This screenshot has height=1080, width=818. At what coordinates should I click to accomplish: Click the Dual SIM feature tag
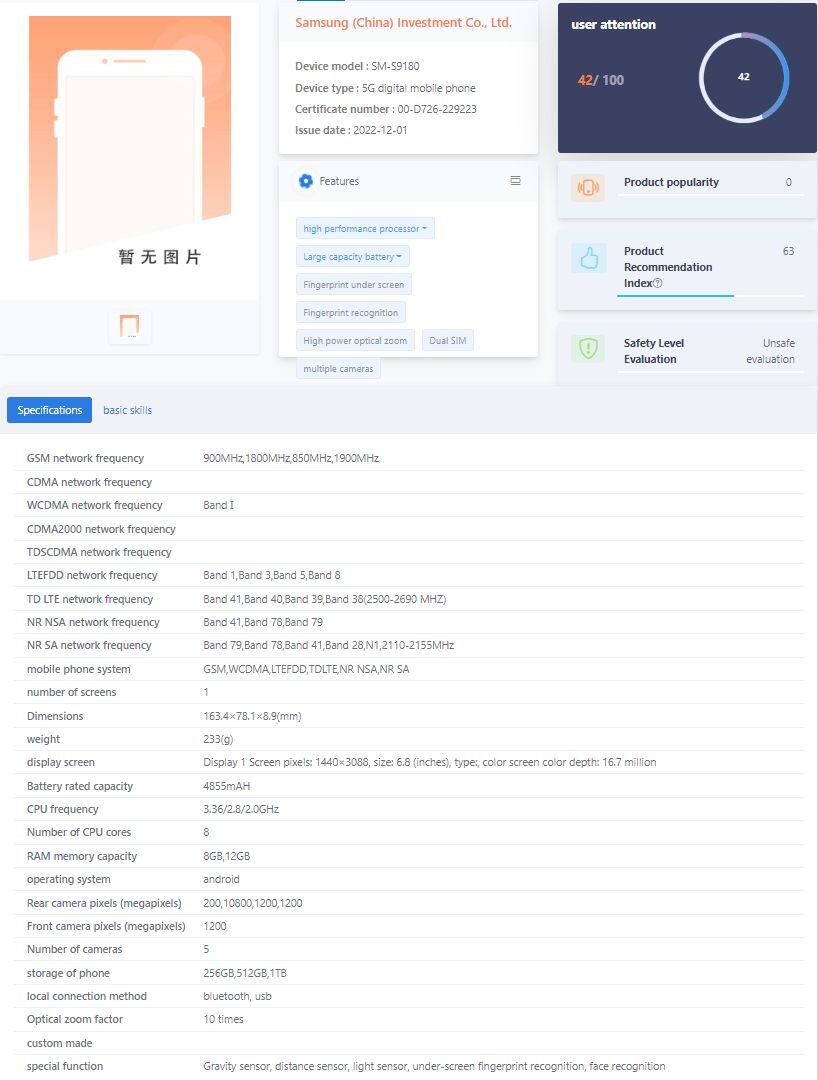pyautogui.click(x=447, y=339)
